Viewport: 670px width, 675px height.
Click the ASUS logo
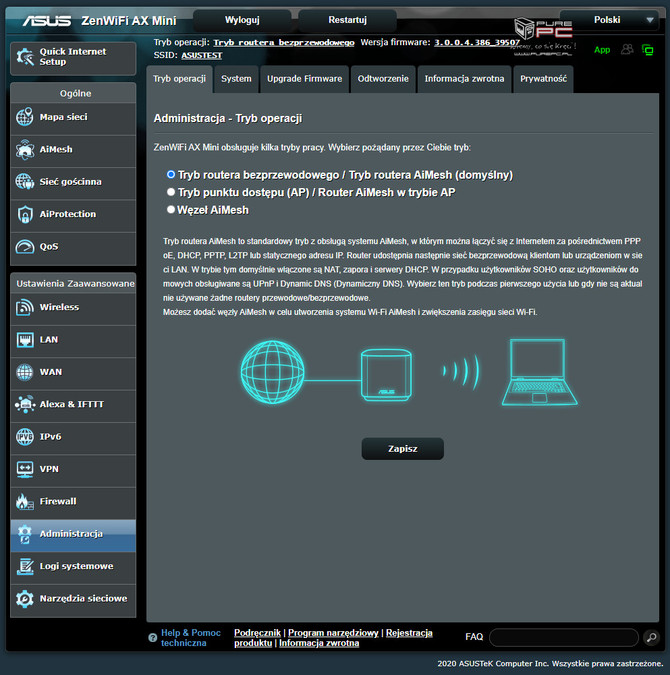pyautogui.click(x=47, y=21)
